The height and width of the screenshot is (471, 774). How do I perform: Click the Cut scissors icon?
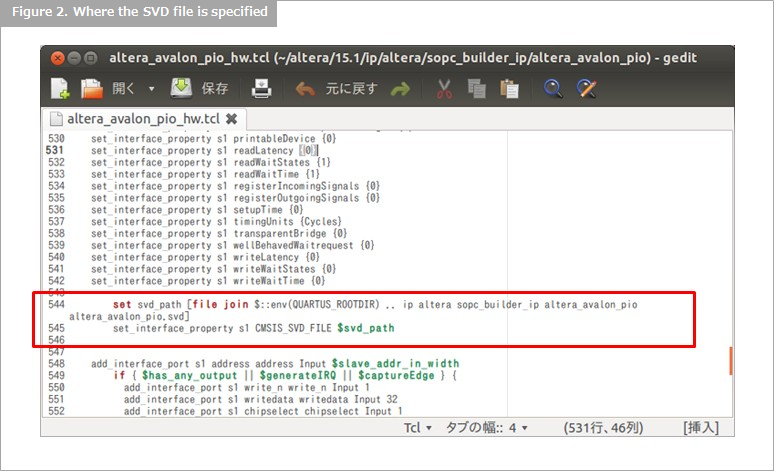pyautogui.click(x=444, y=89)
